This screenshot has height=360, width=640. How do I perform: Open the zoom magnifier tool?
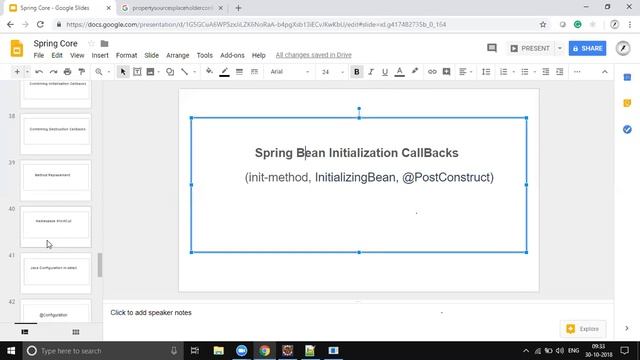coord(99,72)
